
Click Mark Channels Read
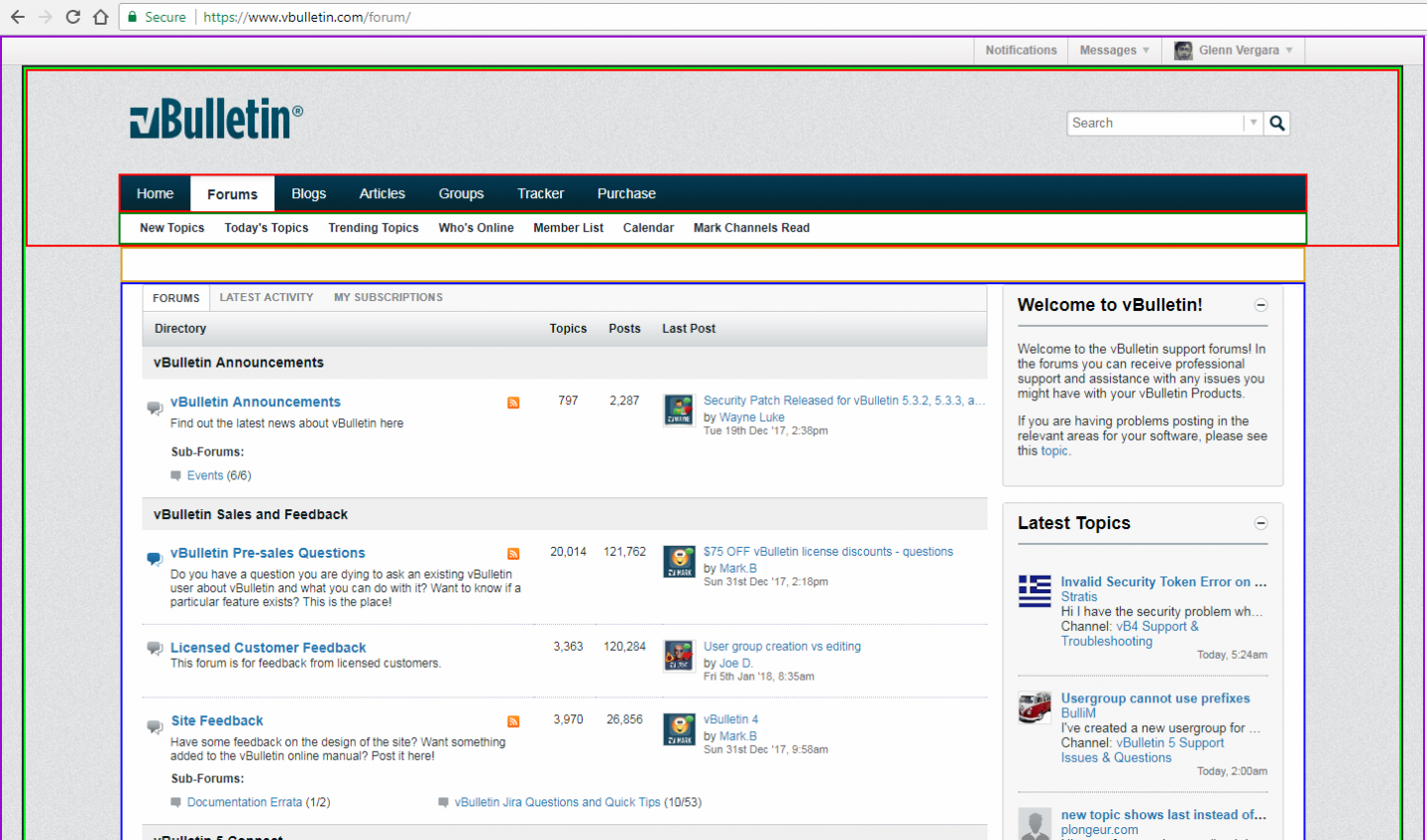(x=752, y=228)
